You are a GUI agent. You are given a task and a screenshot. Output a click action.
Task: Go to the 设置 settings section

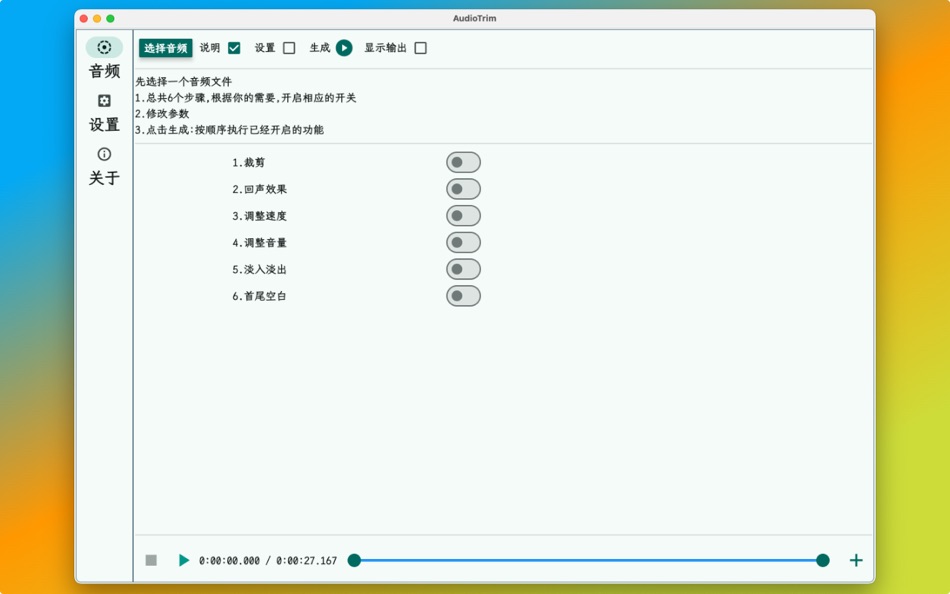point(103,124)
